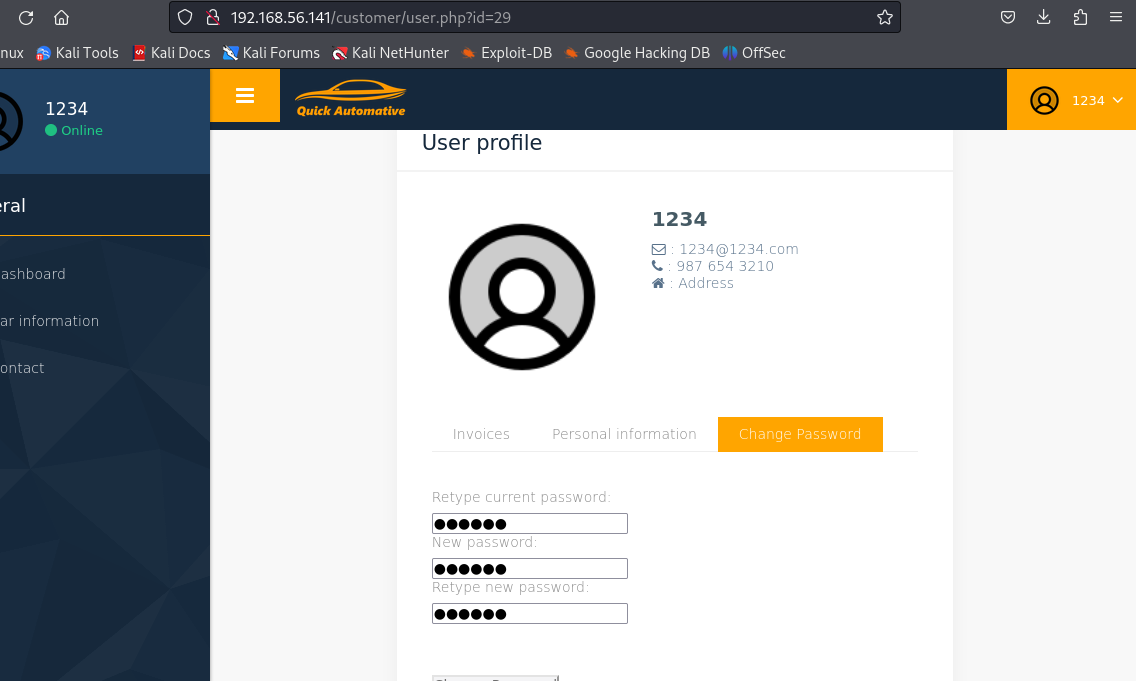Click the Quick Automotive logo
This screenshot has width=1136, height=681.
click(x=351, y=98)
